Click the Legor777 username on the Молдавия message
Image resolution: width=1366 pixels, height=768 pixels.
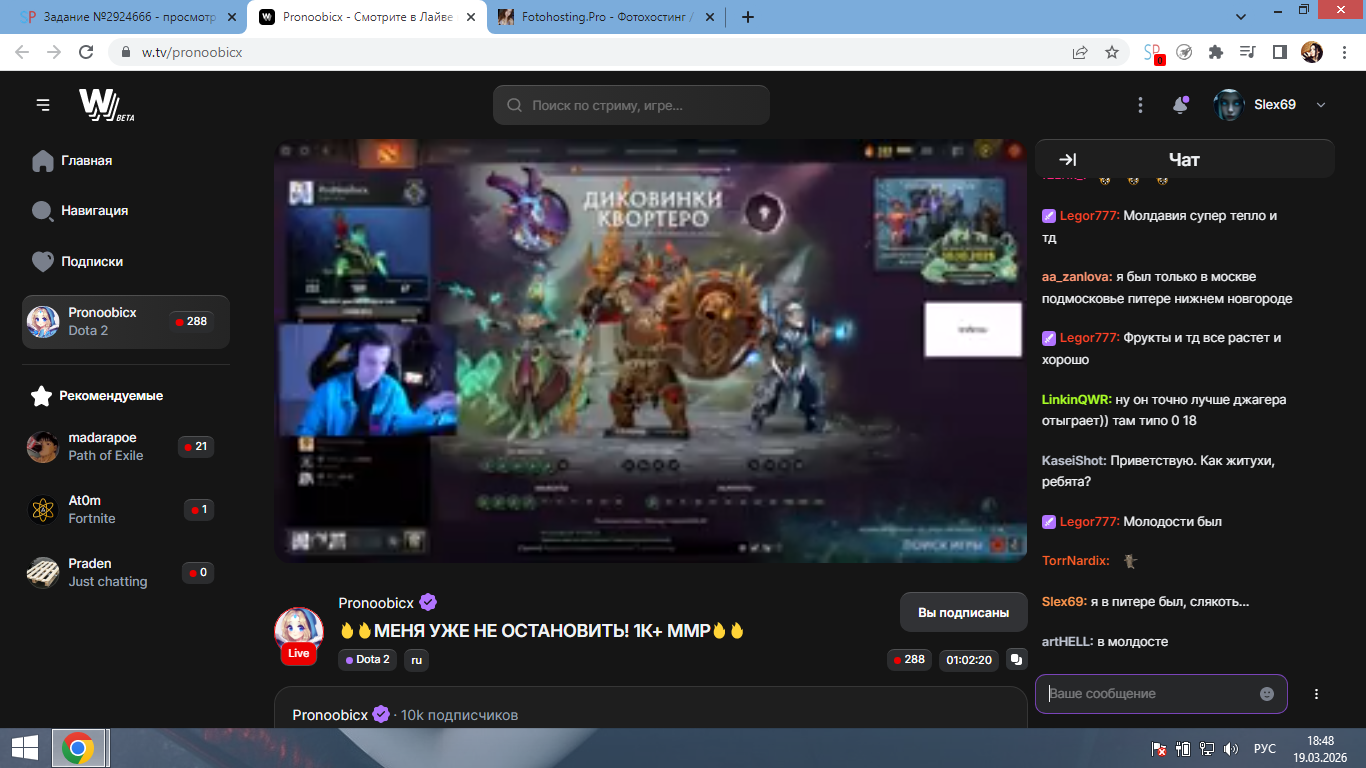[1089, 216]
